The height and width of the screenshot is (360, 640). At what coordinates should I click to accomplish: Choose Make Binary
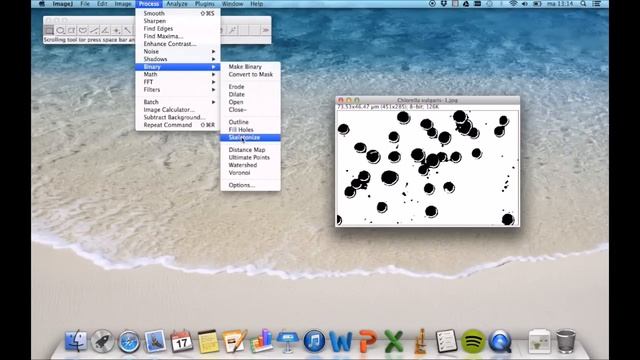click(251, 67)
